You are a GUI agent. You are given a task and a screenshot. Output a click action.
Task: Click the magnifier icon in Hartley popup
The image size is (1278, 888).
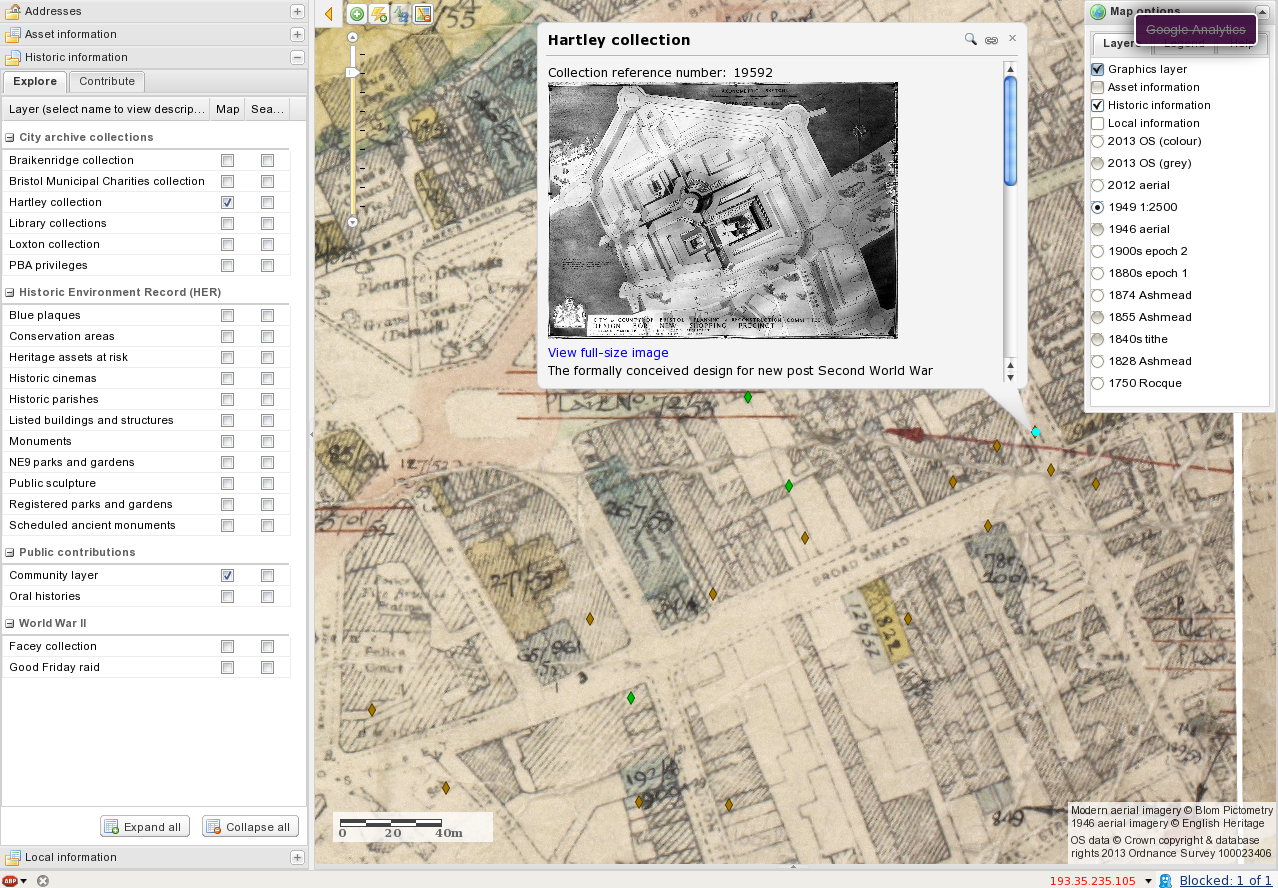point(970,39)
